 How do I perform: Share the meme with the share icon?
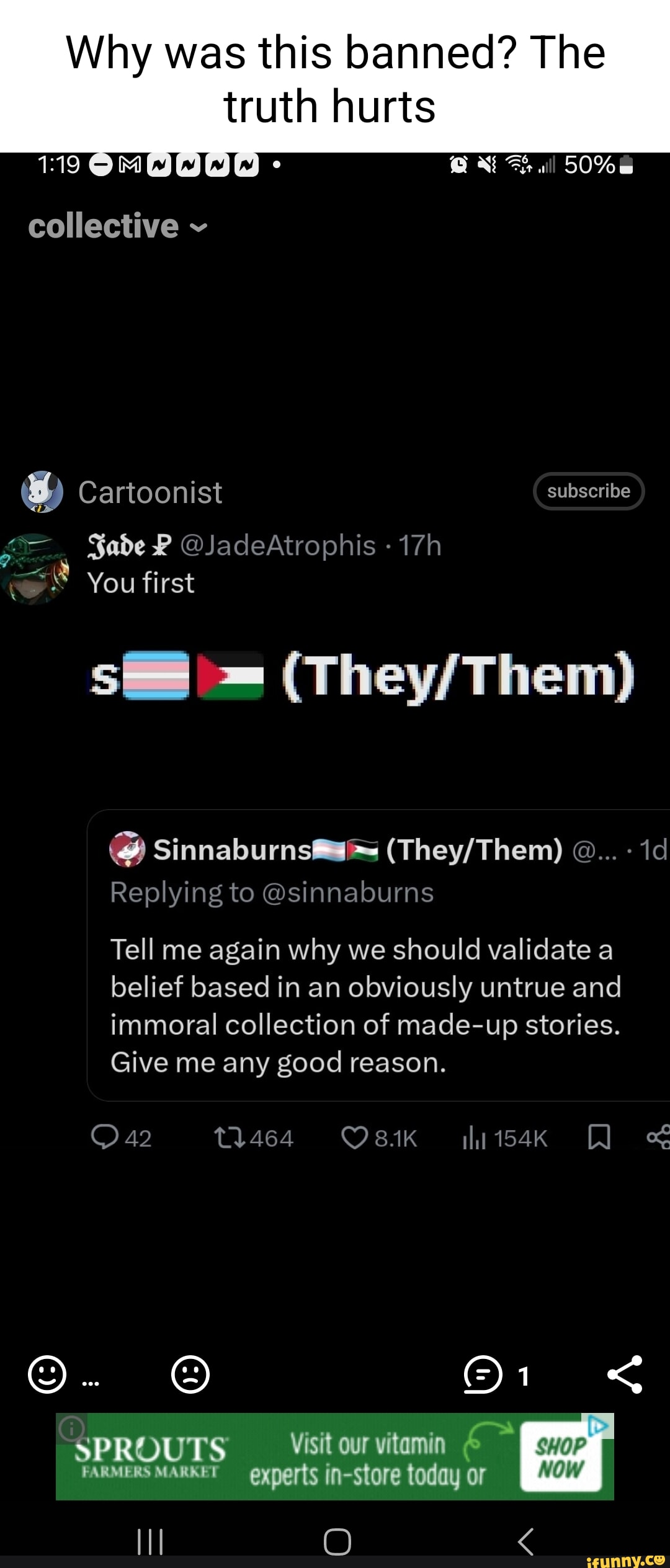click(x=625, y=1375)
